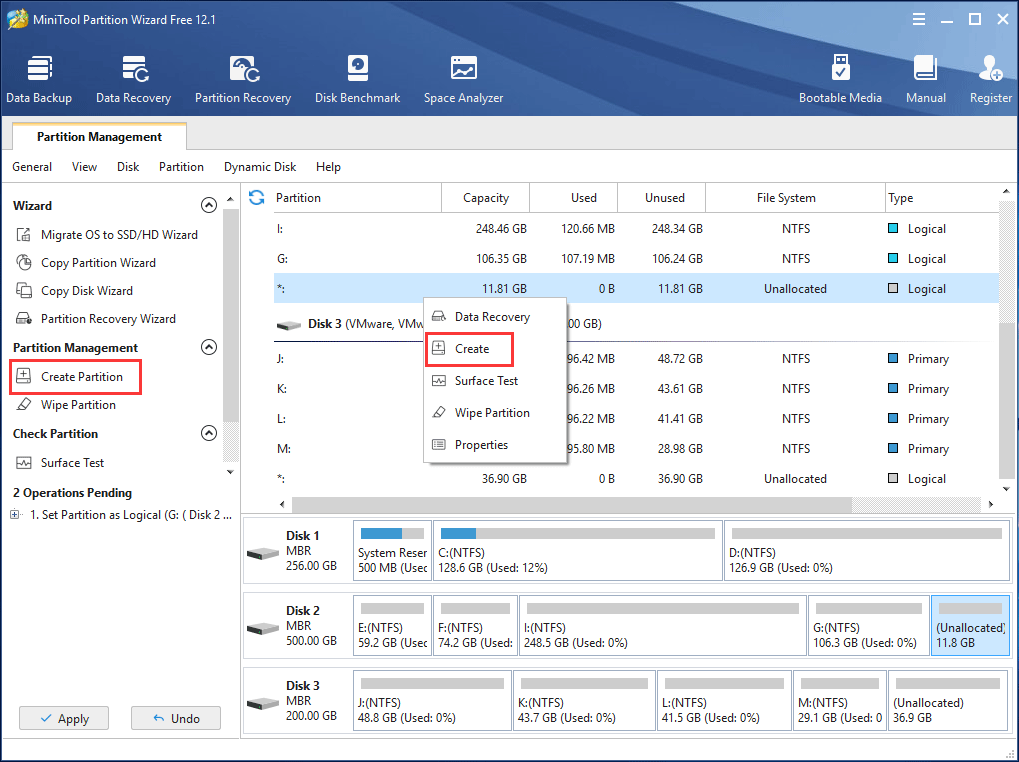1019x762 pixels.
Task: Select the D:(NTFS) block on Disk 1
Action: [866, 550]
